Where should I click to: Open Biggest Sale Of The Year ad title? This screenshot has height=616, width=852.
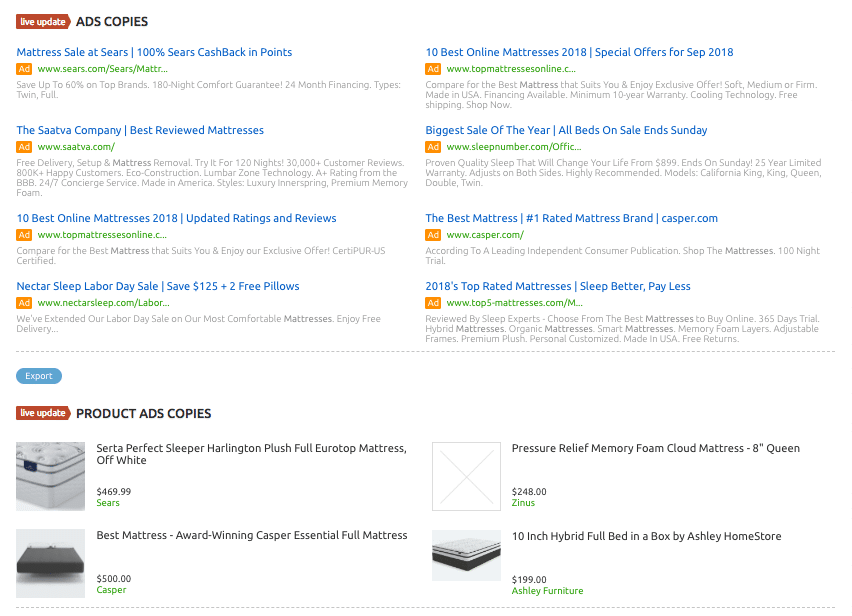point(566,130)
